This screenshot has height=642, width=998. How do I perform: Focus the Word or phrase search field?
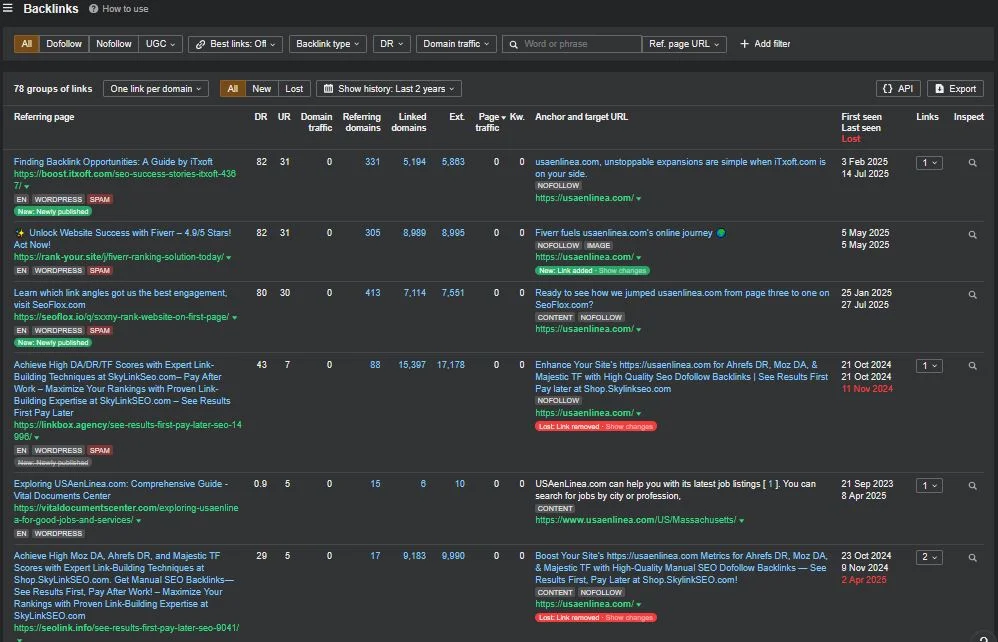572,44
